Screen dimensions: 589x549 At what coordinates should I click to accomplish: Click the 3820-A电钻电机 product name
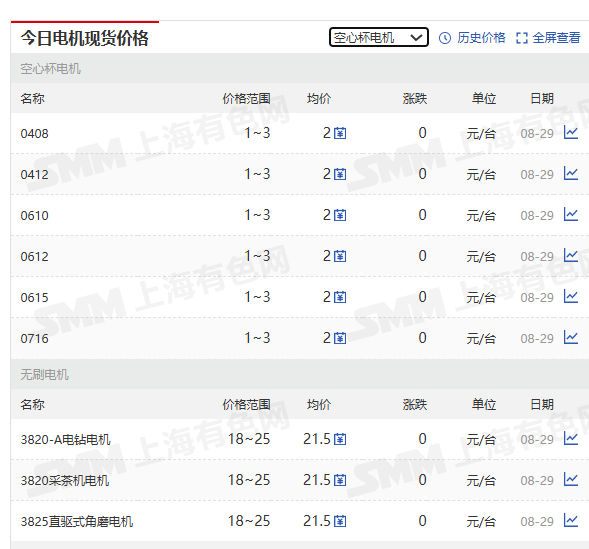(x=65, y=440)
